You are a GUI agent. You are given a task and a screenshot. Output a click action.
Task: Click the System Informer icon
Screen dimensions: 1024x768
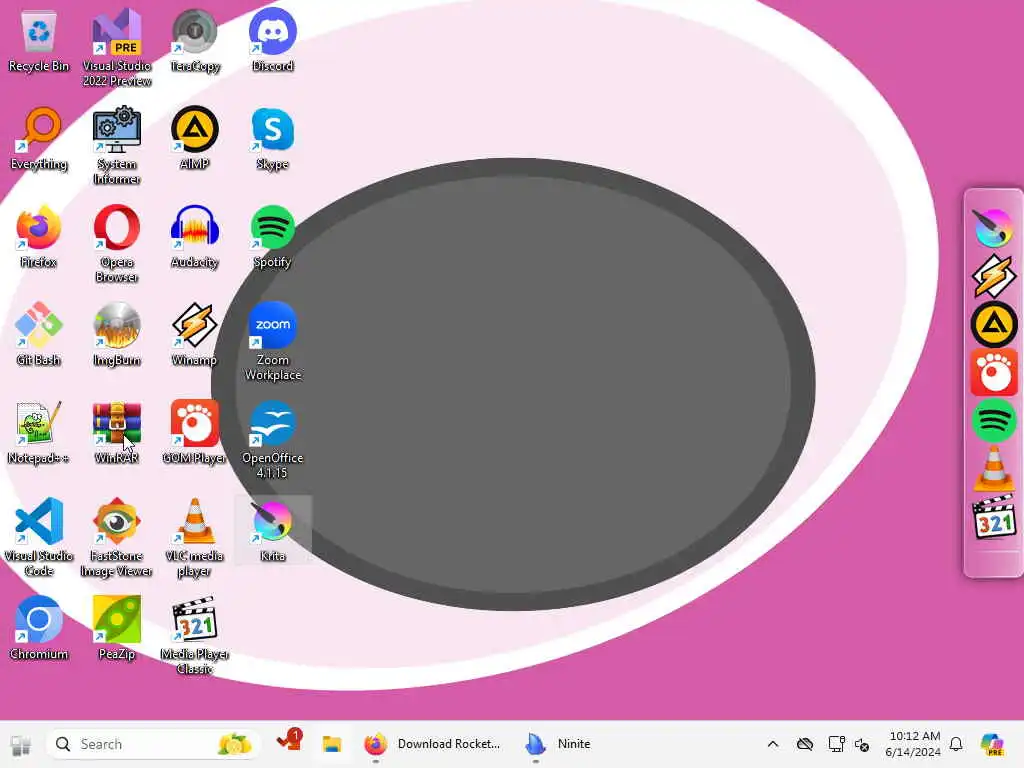117,146
